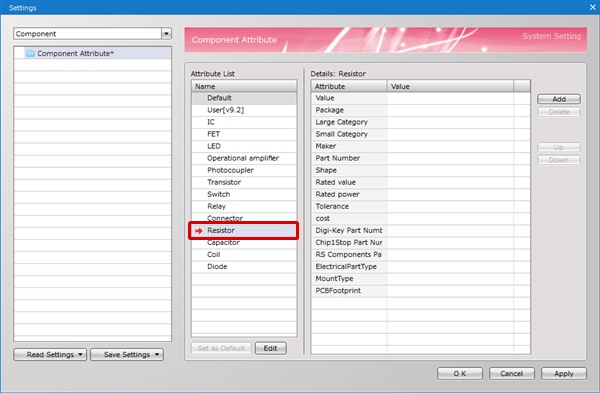Select Default in the Attribute List
The height and width of the screenshot is (393, 600).
pos(244,98)
